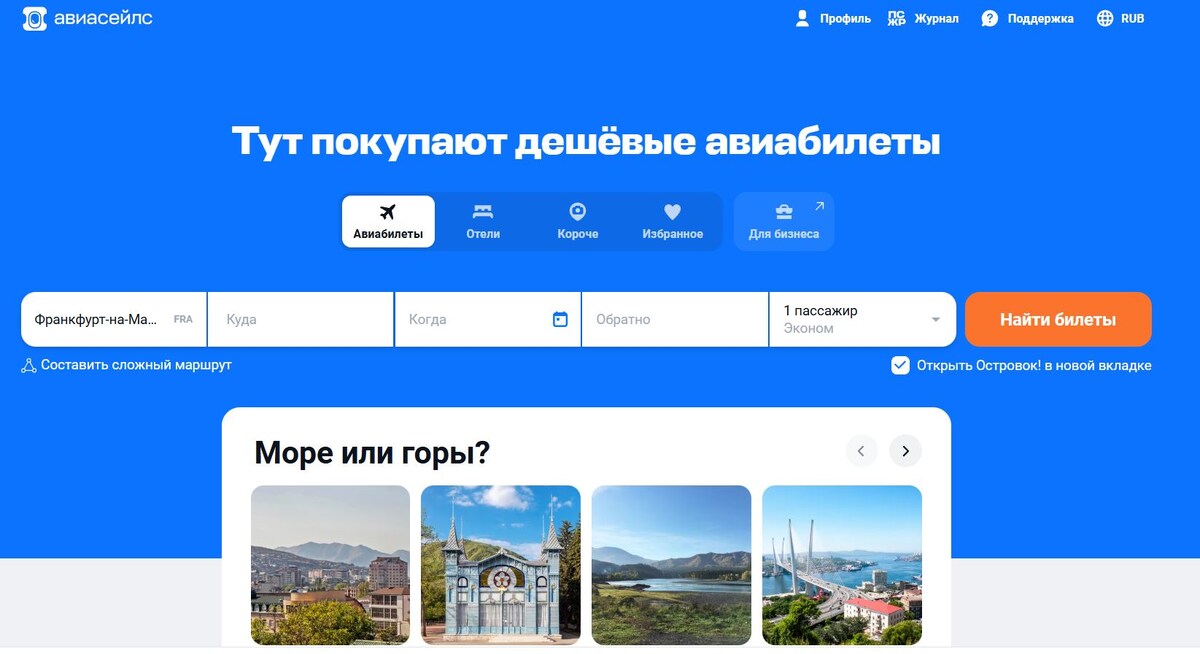Uncheck Открыть Островок в новой вкладке
This screenshot has height=654, width=1200.
(x=900, y=365)
